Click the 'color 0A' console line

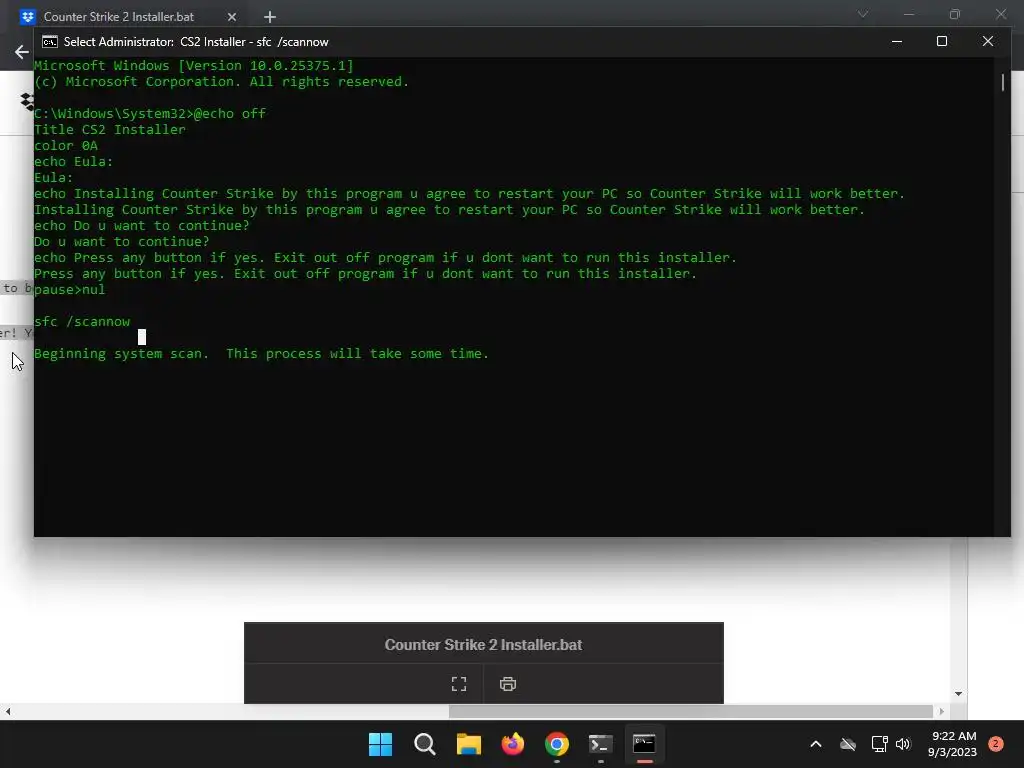[66, 146]
